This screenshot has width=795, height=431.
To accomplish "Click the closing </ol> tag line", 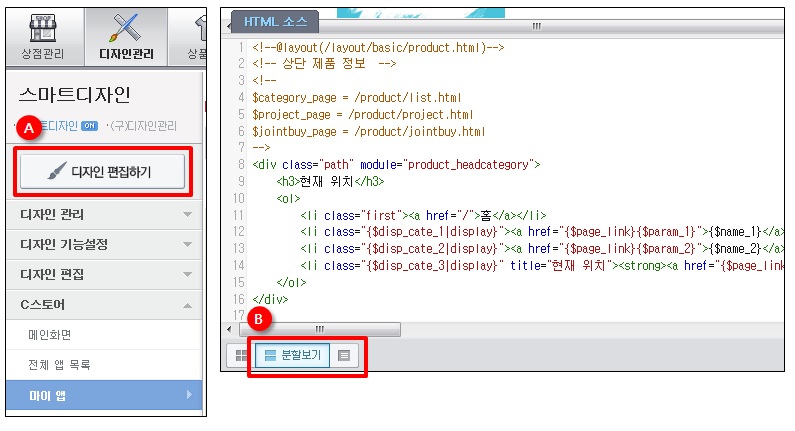I will pos(292,282).
